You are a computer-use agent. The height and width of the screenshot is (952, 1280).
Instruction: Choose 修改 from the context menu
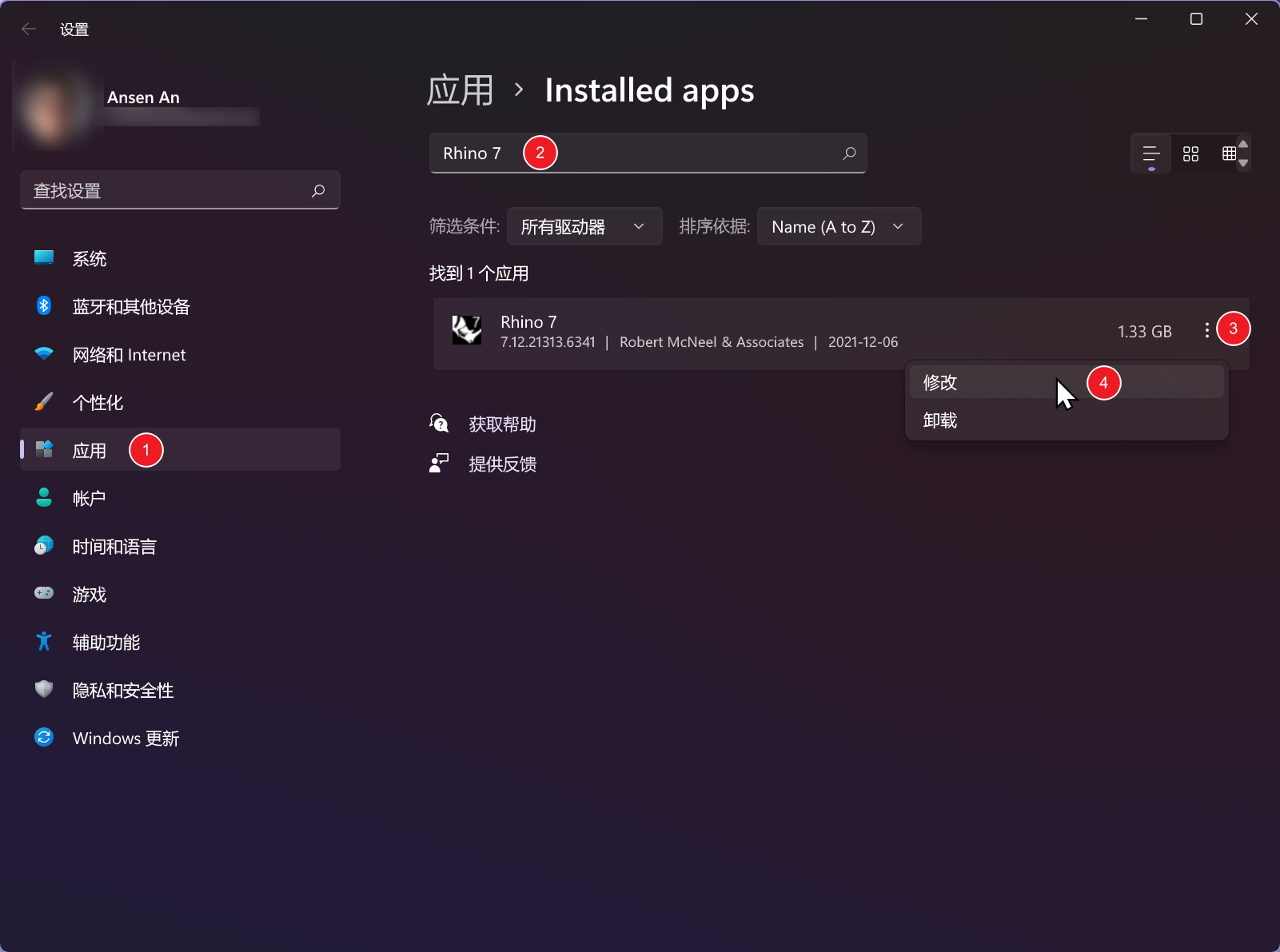tap(940, 383)
